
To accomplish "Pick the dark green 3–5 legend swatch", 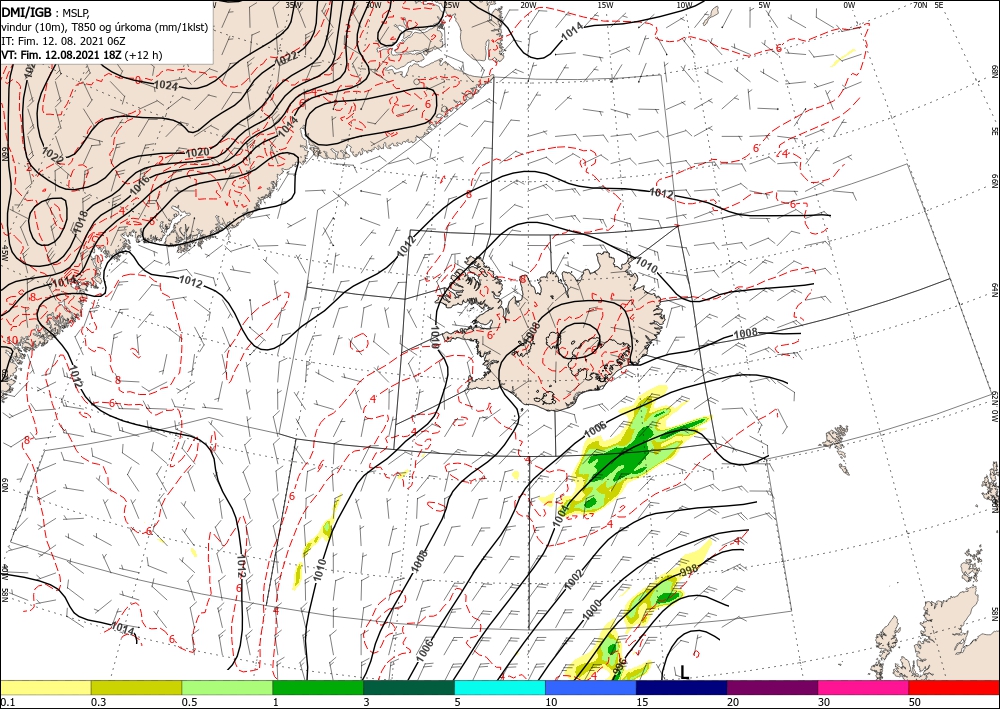I will [409, 687].
